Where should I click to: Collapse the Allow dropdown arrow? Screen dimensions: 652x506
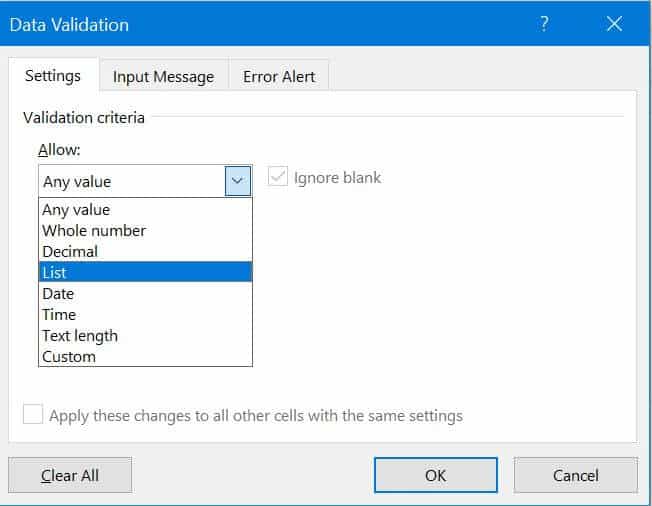[238, 181]
